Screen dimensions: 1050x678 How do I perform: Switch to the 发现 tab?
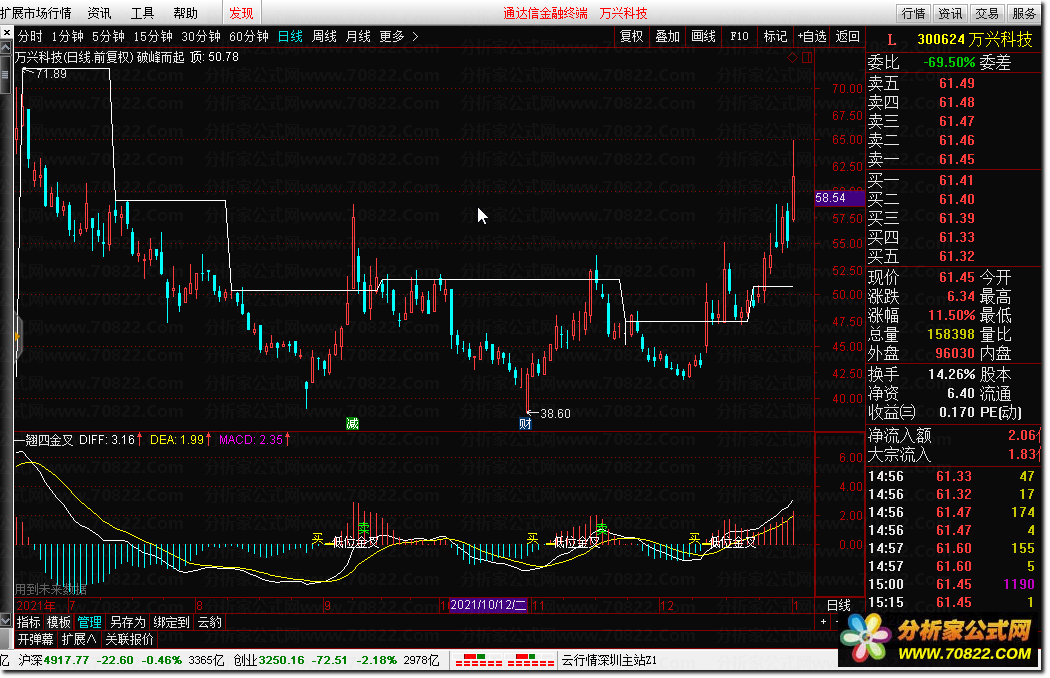coord(241,13)
